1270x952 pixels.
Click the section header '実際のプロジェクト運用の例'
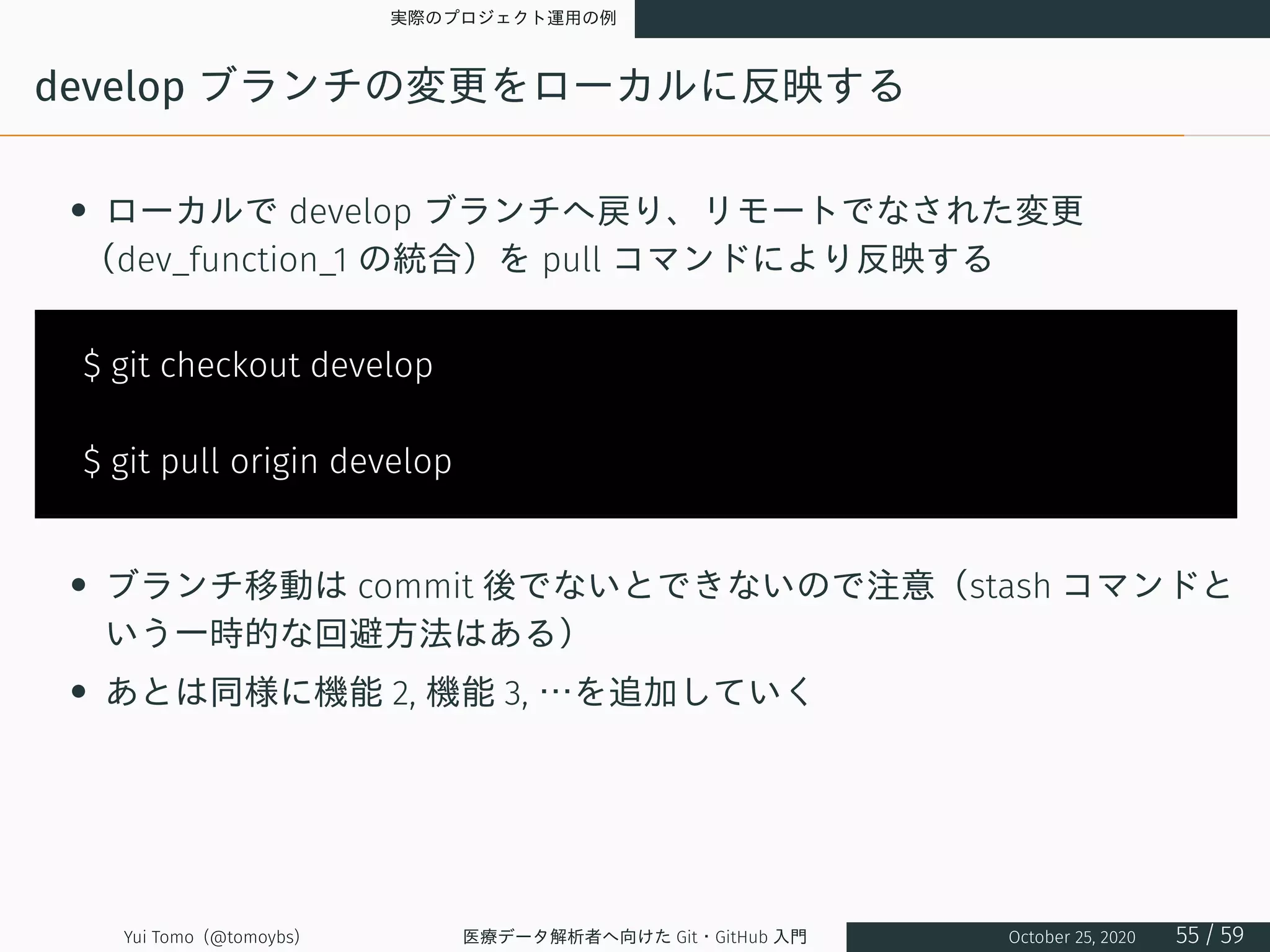coord(503,17)
